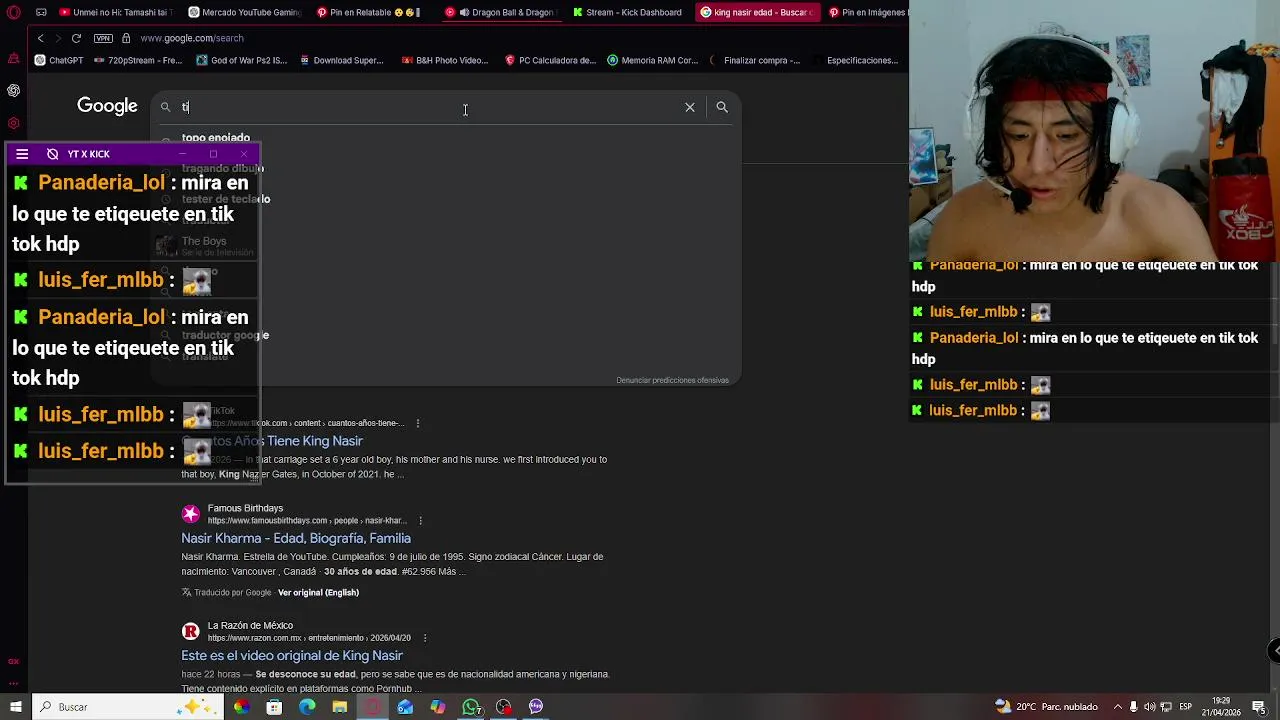
Task: Open the colorful circle app in taskbar
Action: click(241, 707)
